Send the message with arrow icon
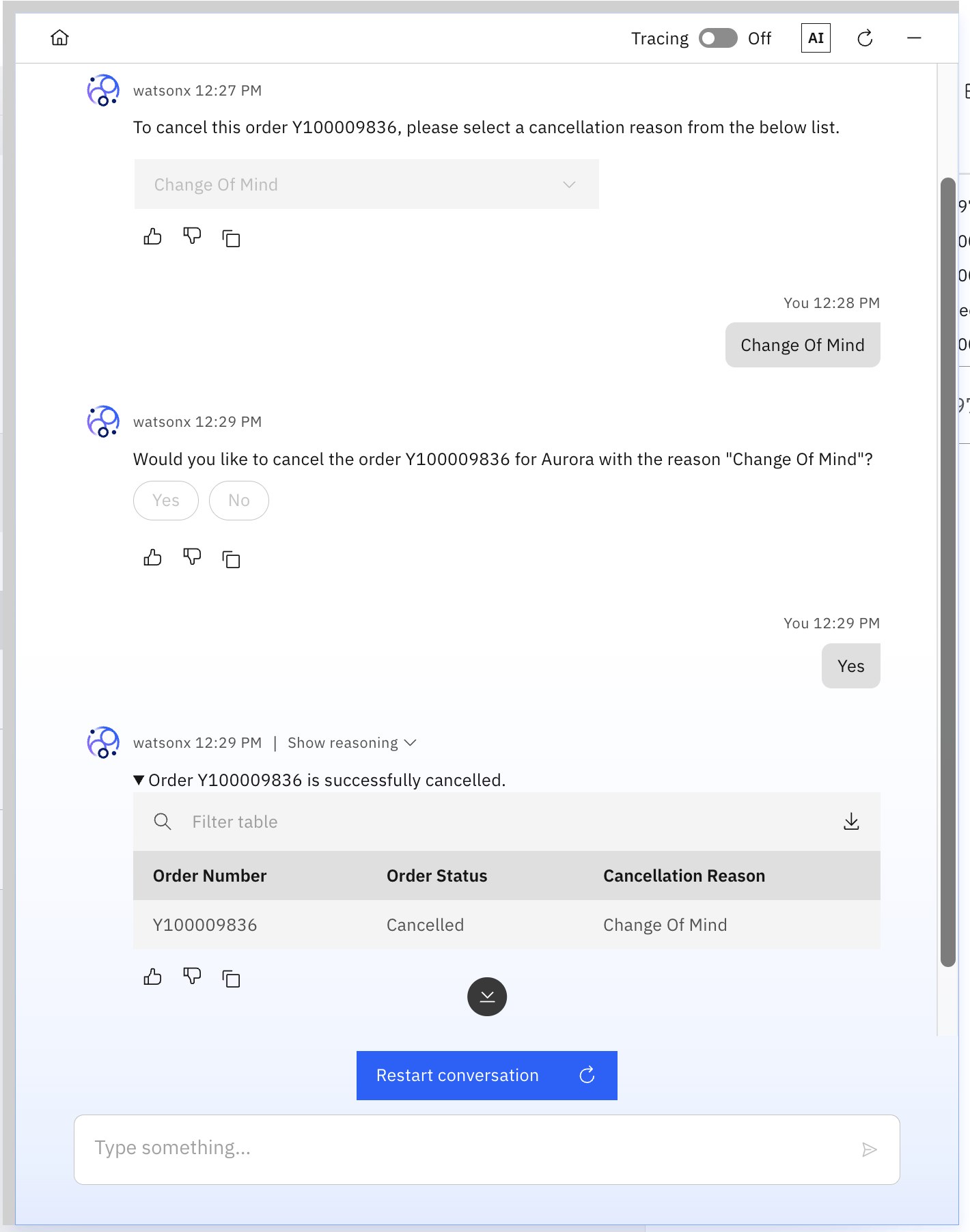970x1232 pixels. [869, 1150]
